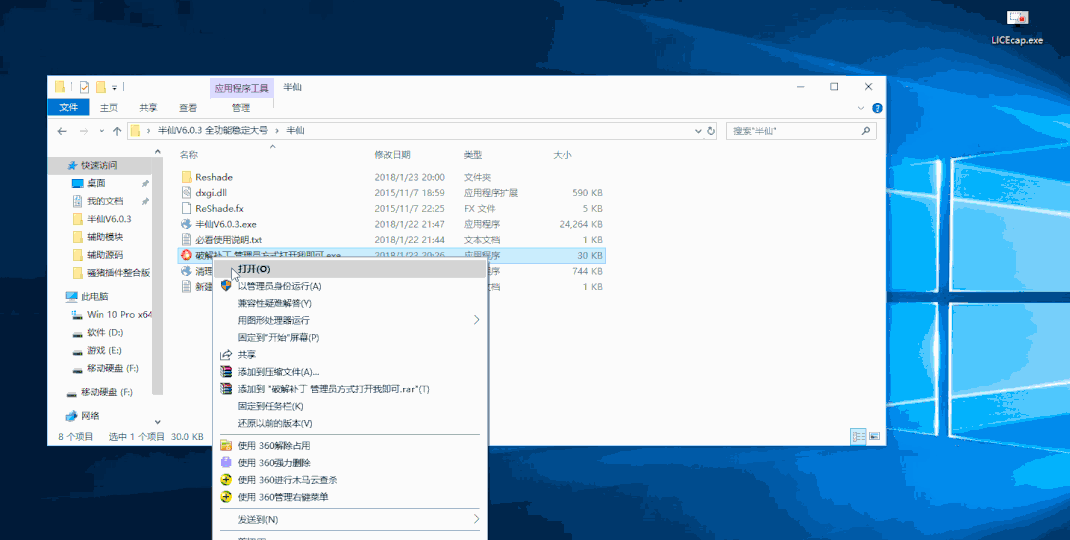Click the refresh button beside the address bar
Screen dimensions: 1070x540
click(711, 131)
